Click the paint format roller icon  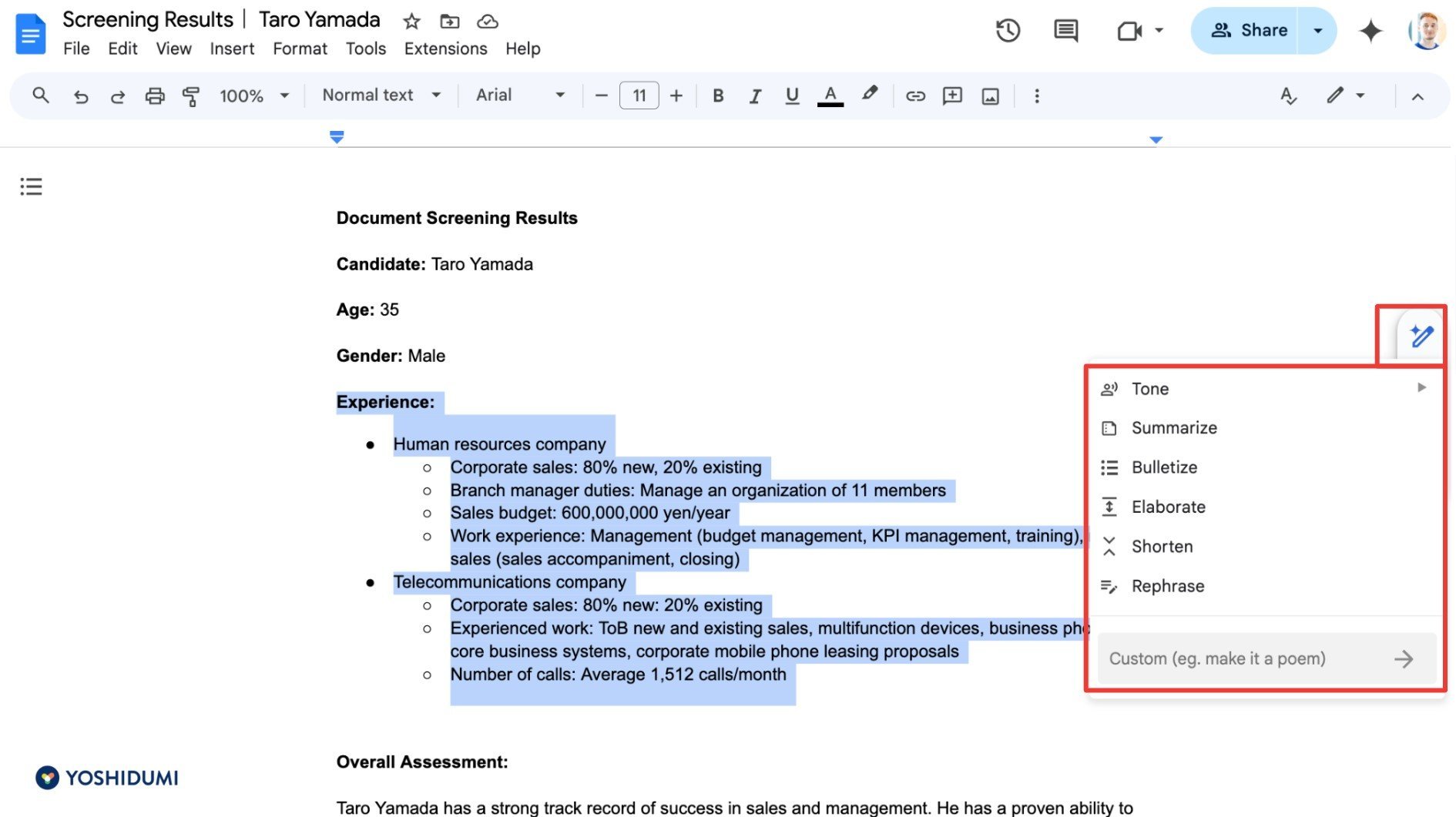[190, 96]
